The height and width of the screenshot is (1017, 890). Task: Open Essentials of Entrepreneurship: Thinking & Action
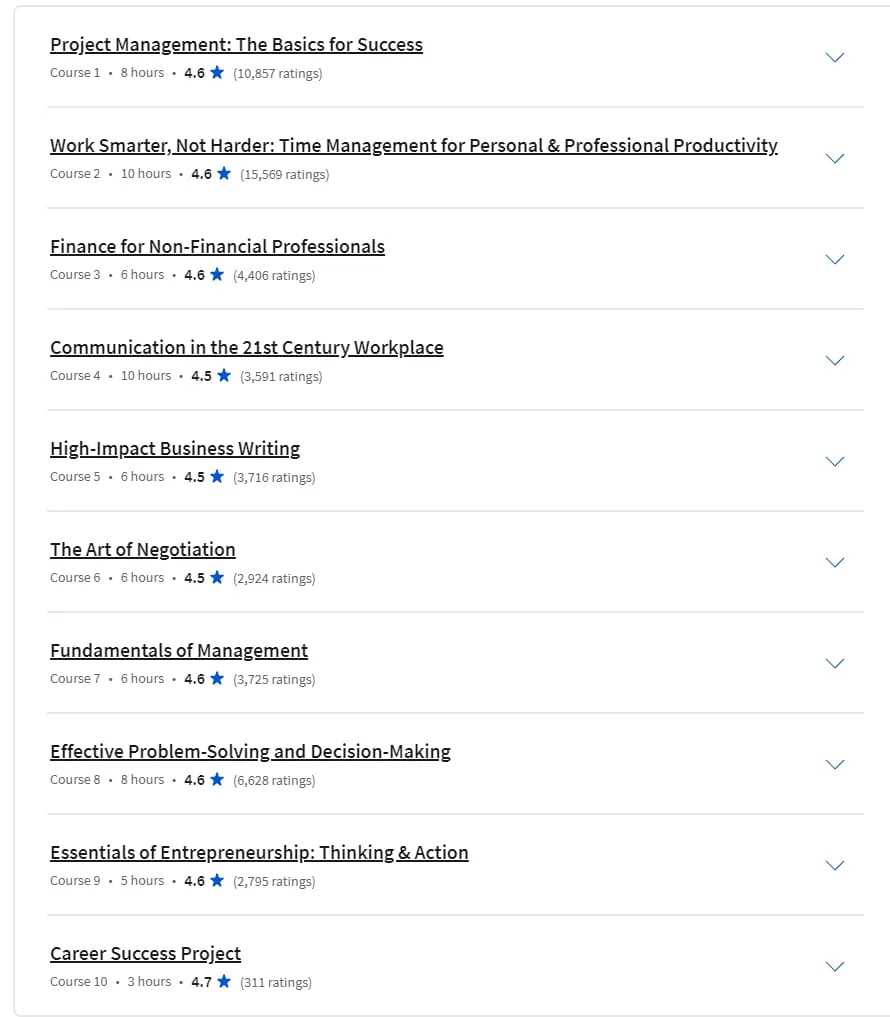pyautogui.click(x=259, y=852)
